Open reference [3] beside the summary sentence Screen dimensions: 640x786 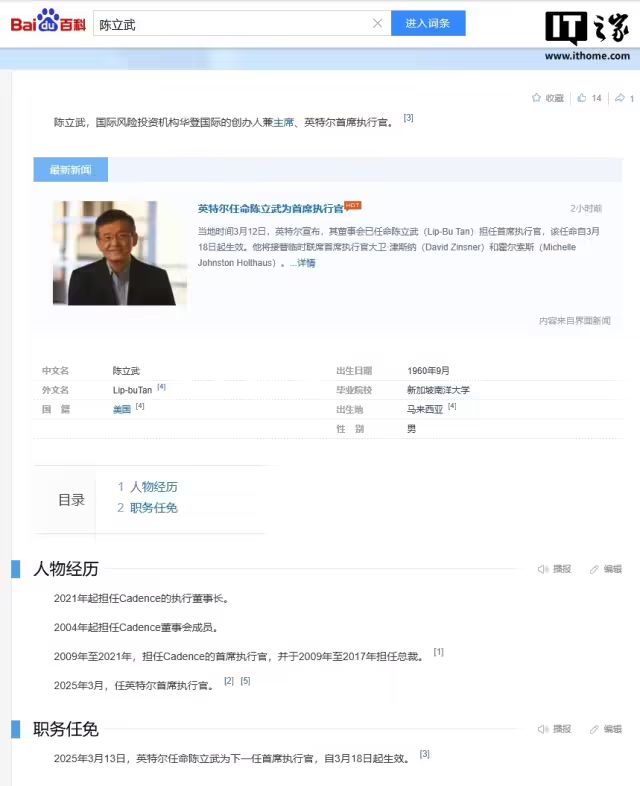tap(408, 118)
